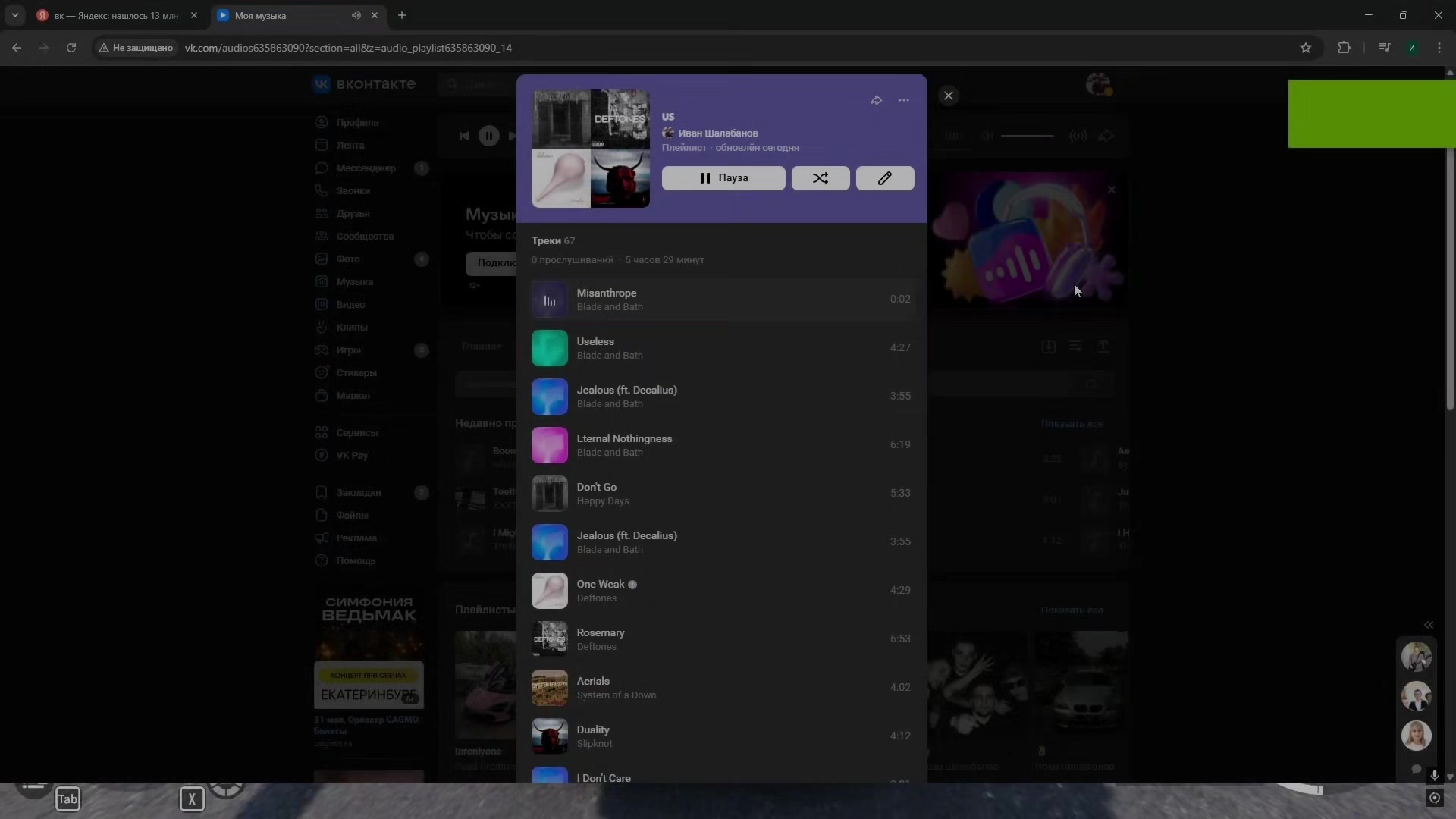The width and height of the screenshot is (1456, 819).
Task: Close the playlist popup with the X button
Action: tap(948, 96)
